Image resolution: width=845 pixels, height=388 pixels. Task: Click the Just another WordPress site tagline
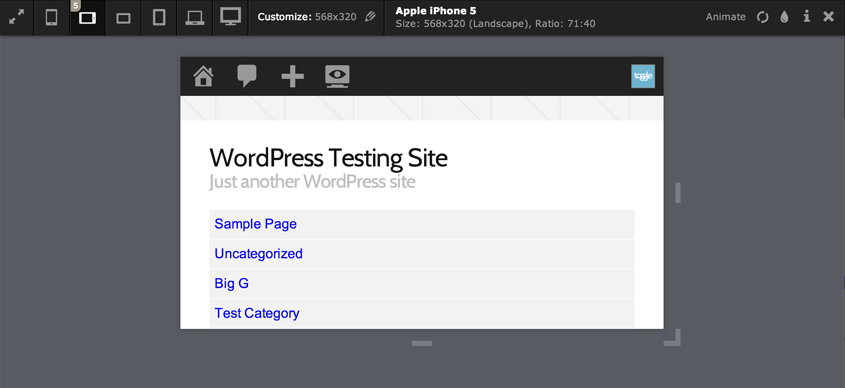[x=312, y=182]
